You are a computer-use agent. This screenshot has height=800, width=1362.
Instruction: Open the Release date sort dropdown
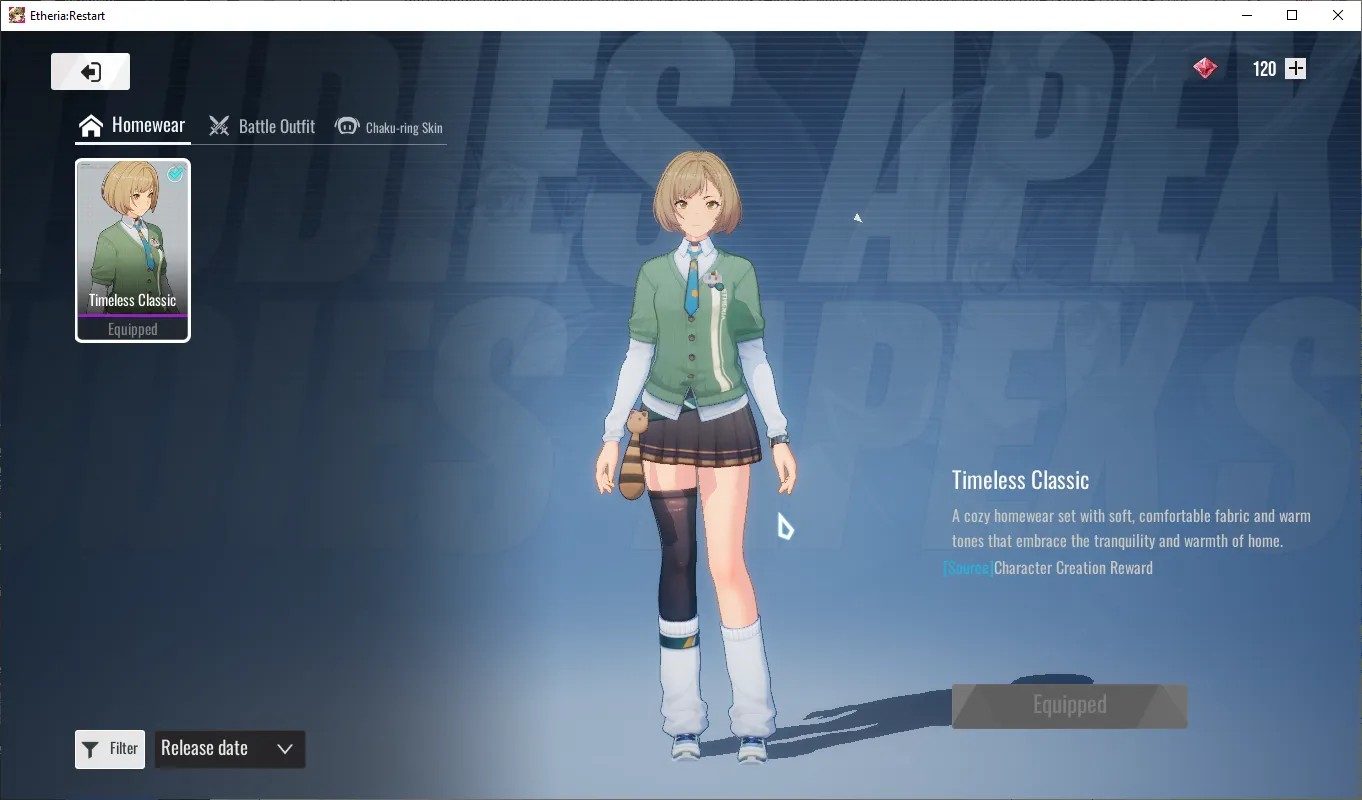(x=230, y=749)
